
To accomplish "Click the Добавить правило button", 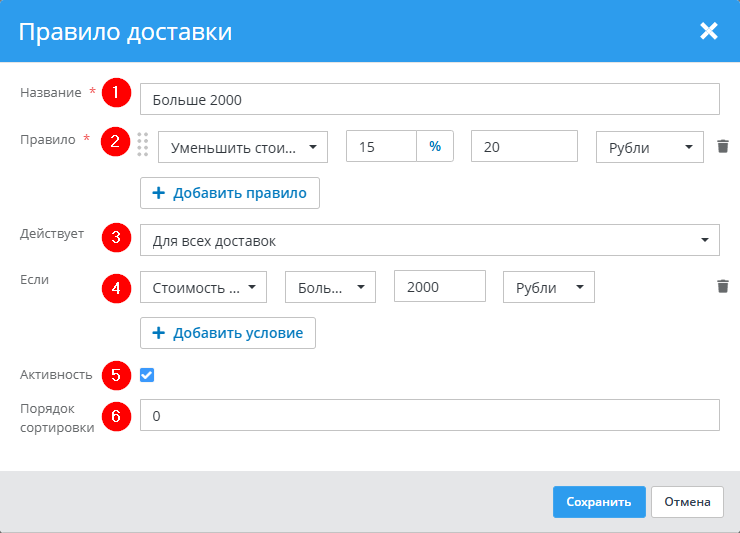I will coord(230,193).
